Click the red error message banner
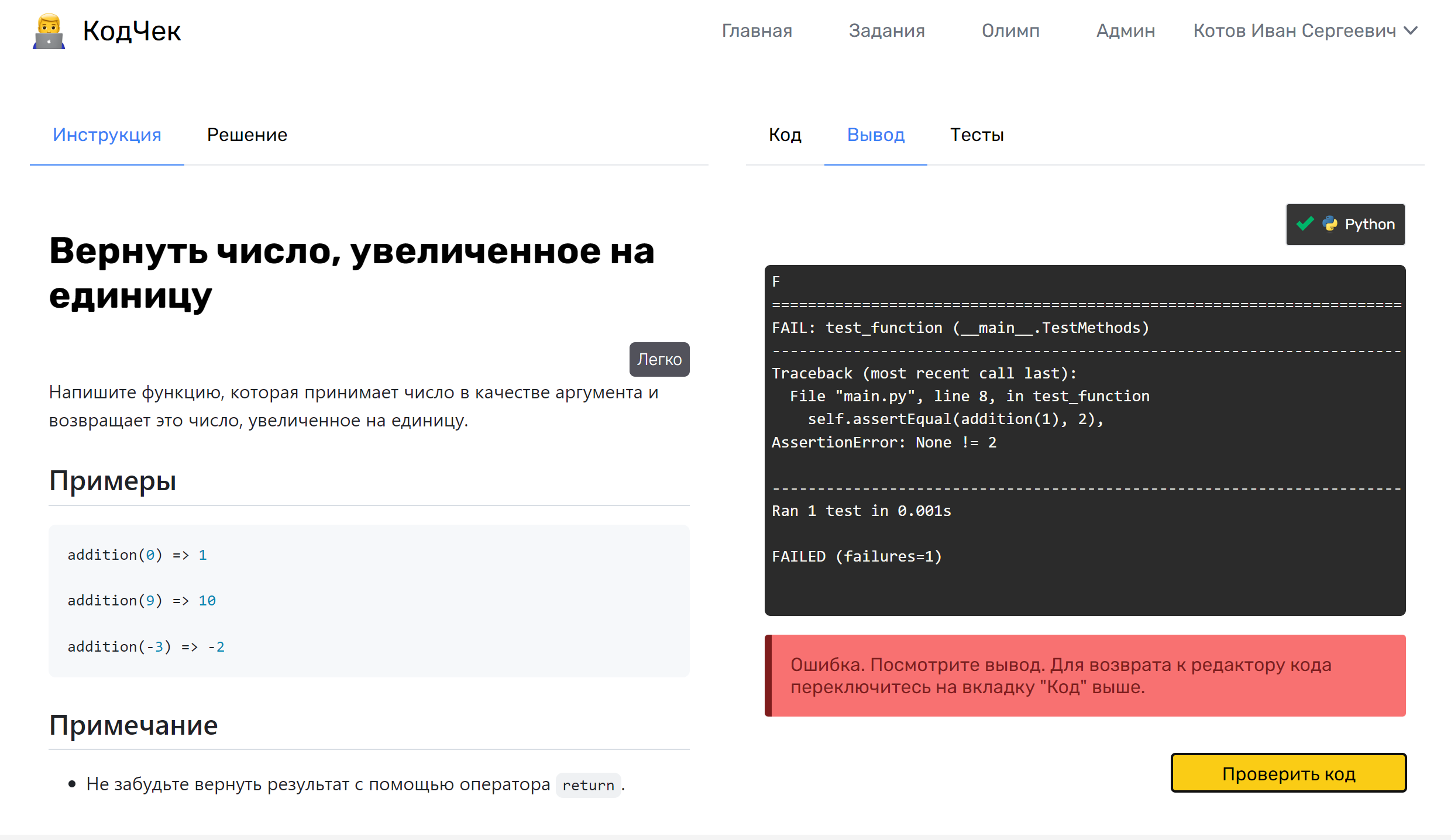The image size is (1451, 840). pyautogui.click(x=1085, y=676)
